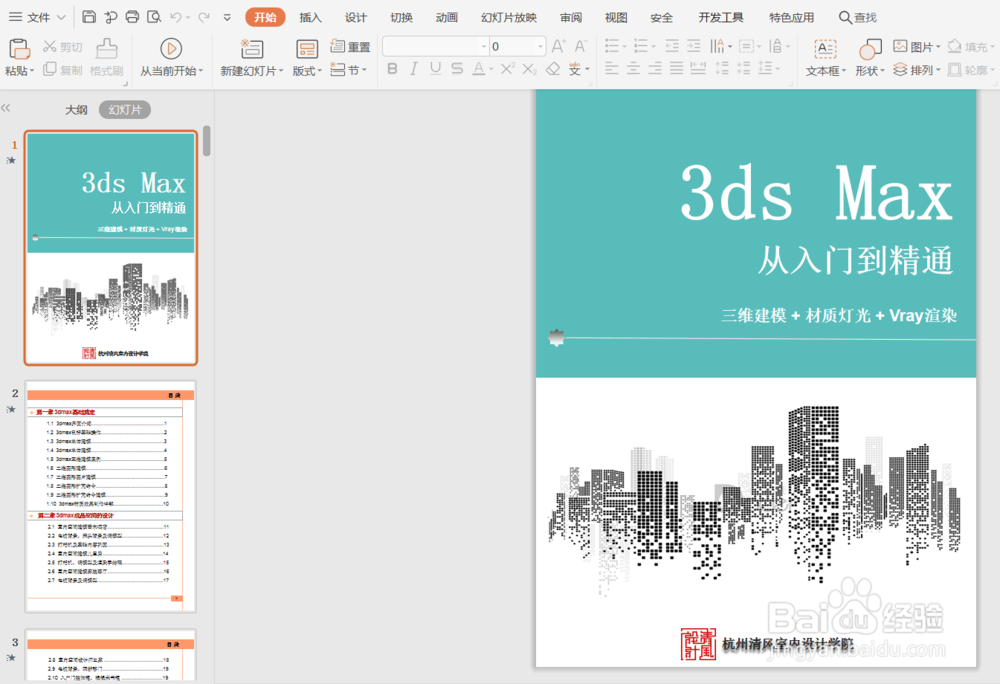1000x684 pixels.
Task: Click the Picture (图片) icon
Action: click(x=900, y=46)
